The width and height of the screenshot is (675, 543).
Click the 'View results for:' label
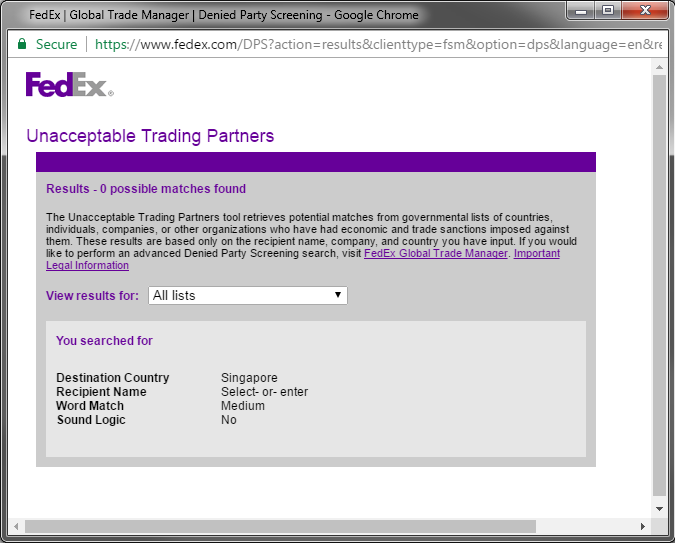pyautogui.click(x=93, y=296)
